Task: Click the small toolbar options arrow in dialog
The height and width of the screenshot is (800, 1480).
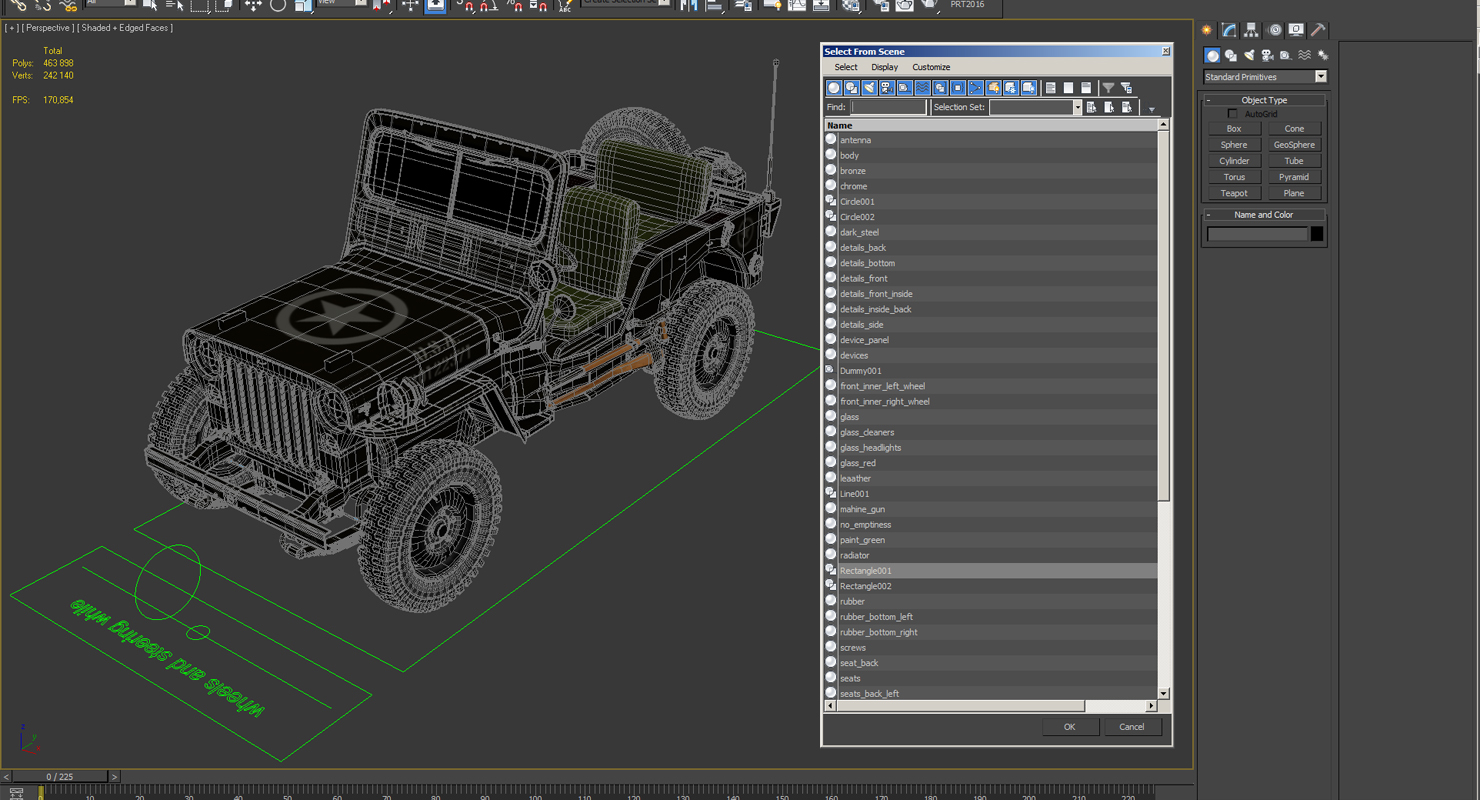Action: [1152, 110]
